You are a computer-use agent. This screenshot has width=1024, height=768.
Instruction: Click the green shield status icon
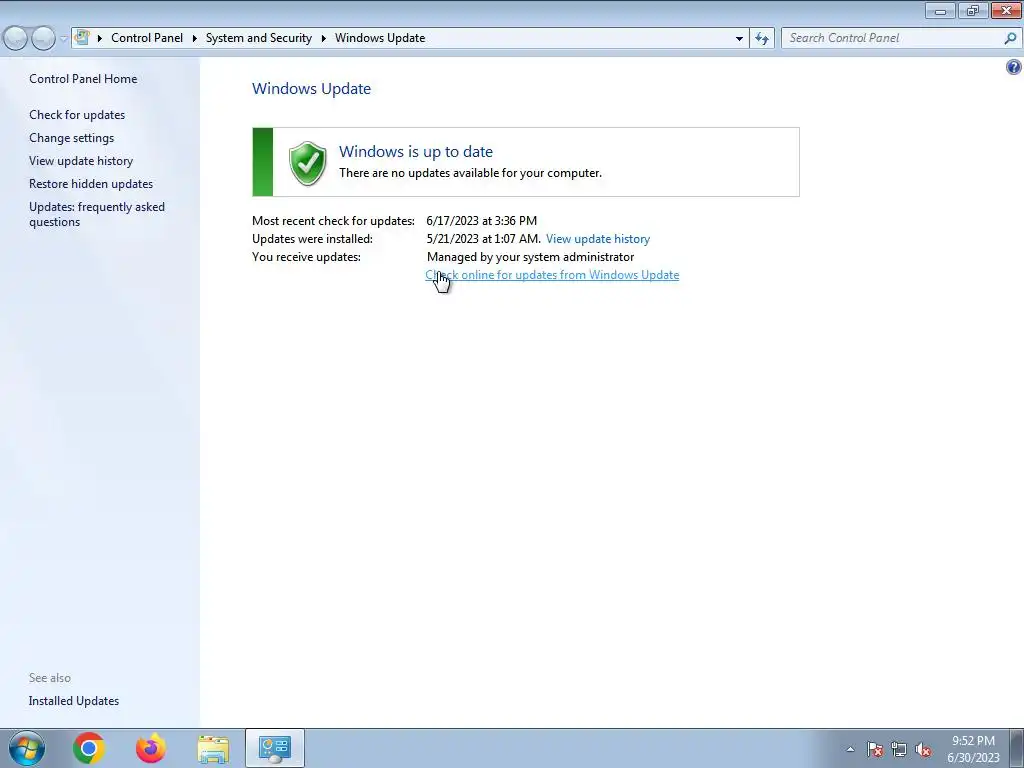308,163
